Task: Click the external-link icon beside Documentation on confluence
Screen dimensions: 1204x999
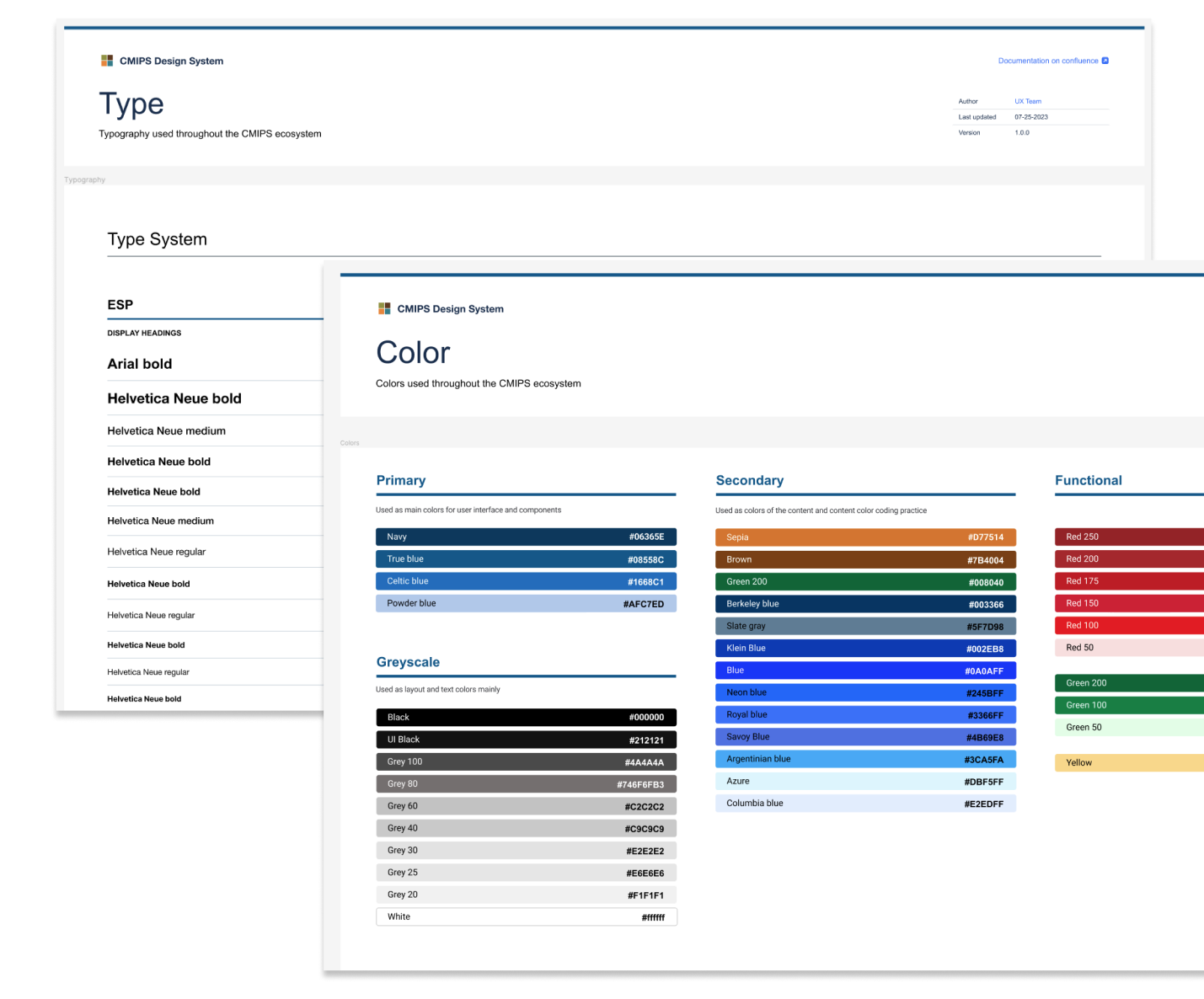Action: [1105, 61]
